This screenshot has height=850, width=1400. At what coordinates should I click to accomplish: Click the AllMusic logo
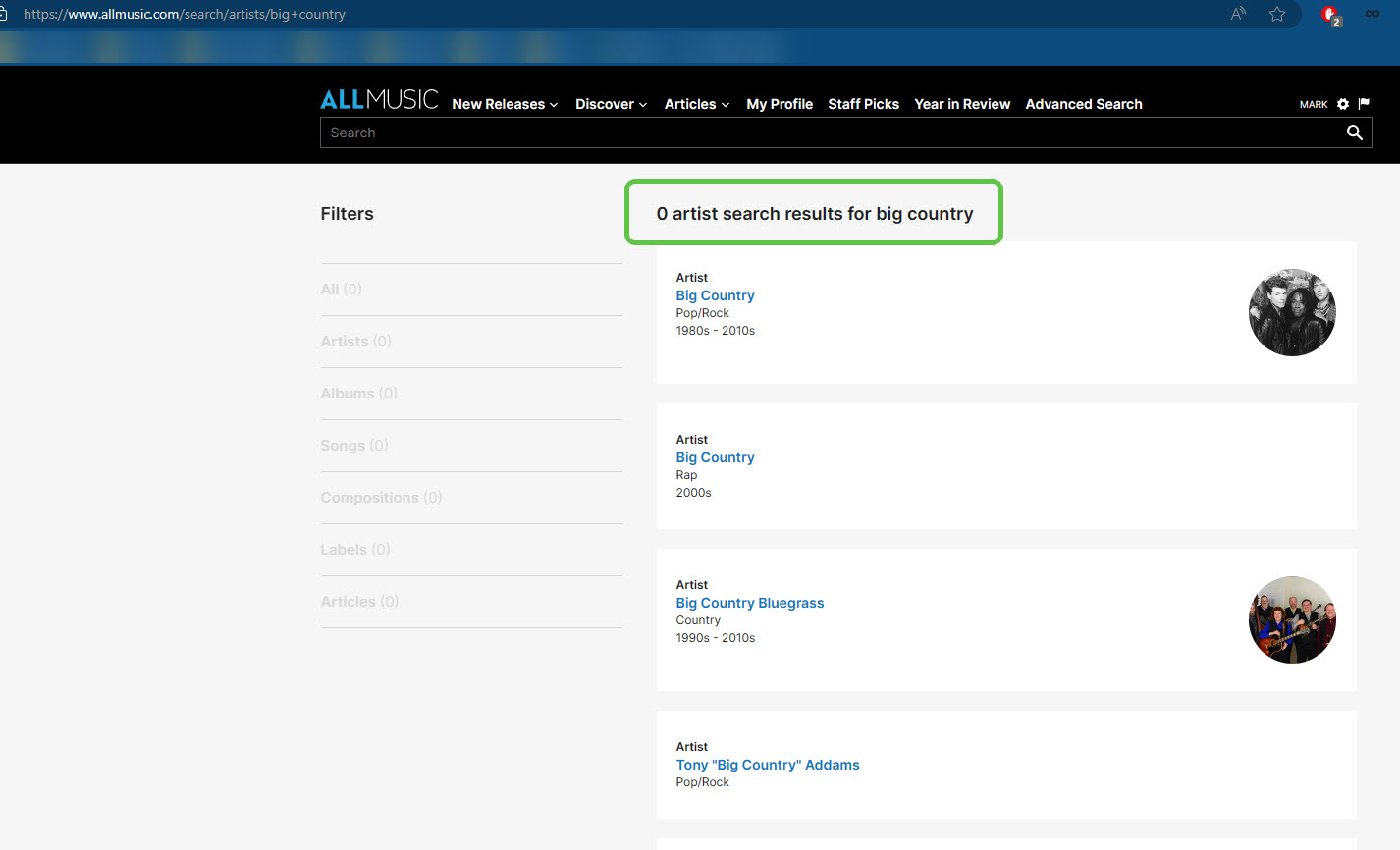(379, 100)
